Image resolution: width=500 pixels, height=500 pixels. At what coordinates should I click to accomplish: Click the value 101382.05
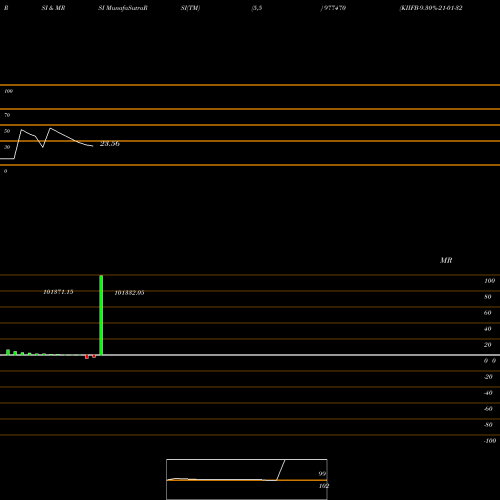[x=129, y=293]
